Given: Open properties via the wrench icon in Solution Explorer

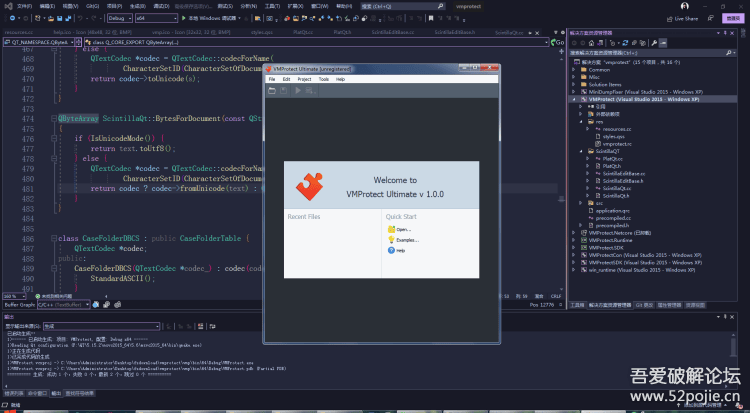Looking at the screenshot, I should (x=654, y=43).
